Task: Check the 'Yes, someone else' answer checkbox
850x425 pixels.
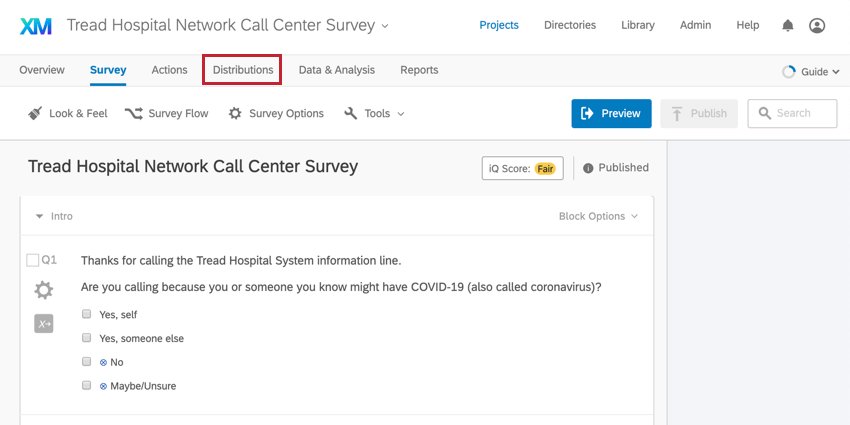Action: 87,338
